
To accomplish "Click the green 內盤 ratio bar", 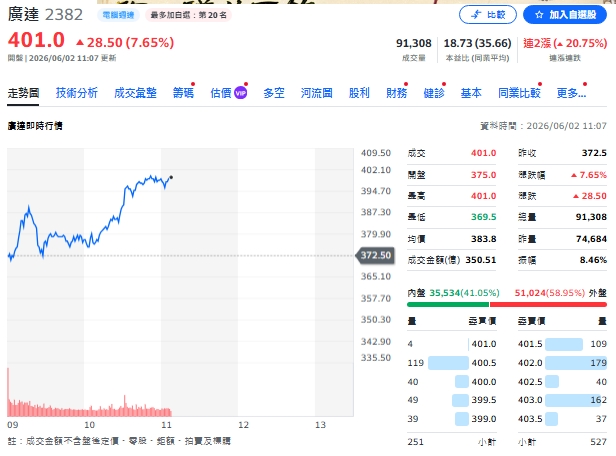I will click(448, 304).
